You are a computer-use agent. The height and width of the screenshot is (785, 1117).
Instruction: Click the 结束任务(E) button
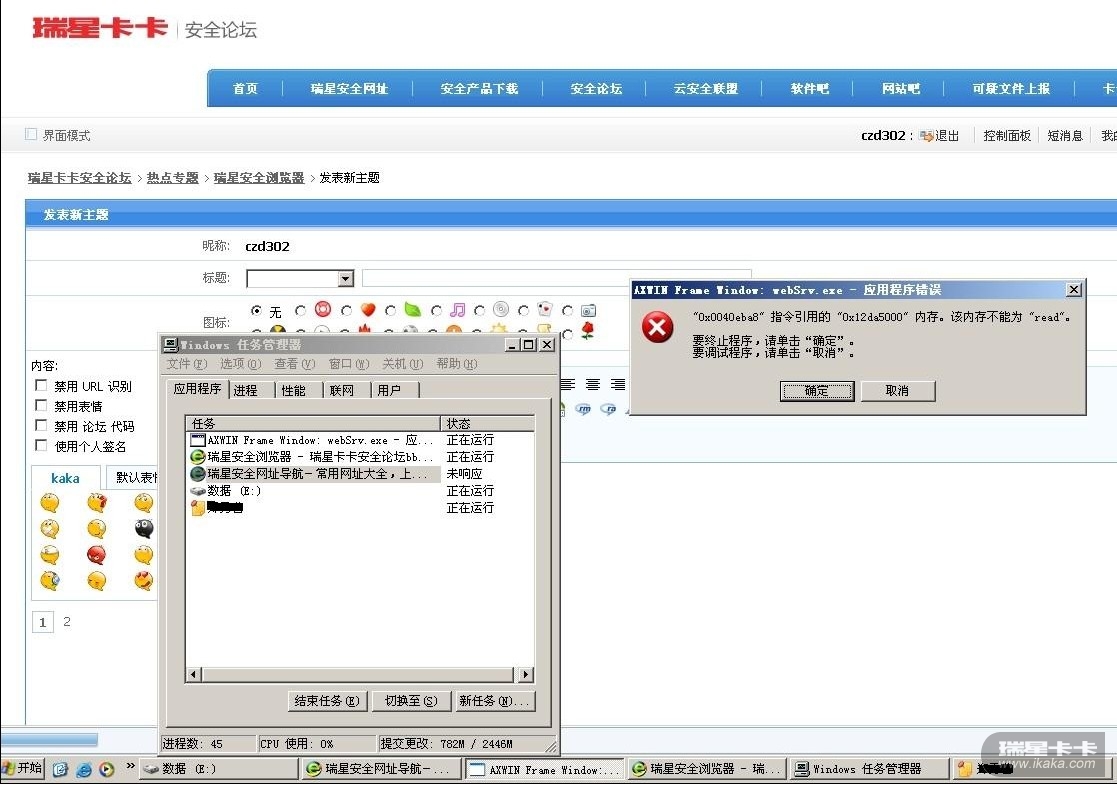click(328, 701)
